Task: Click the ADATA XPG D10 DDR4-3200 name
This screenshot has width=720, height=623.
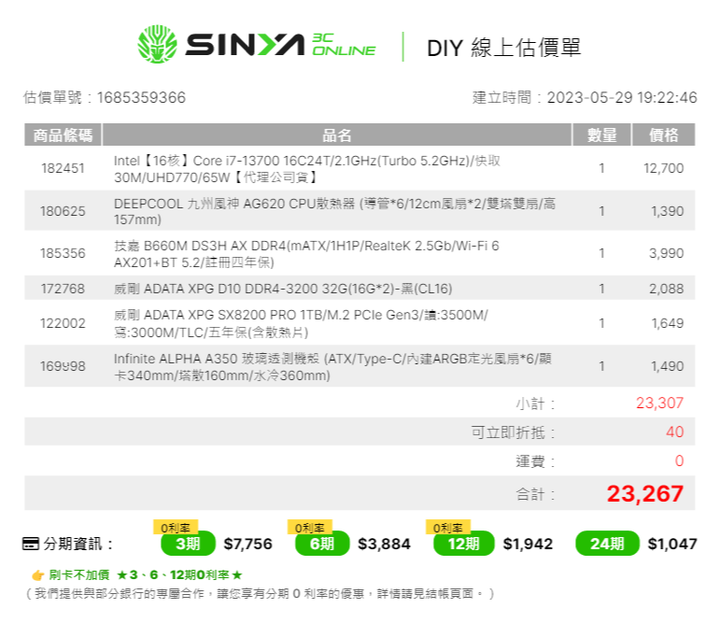Action: click(x=283, y=289)
